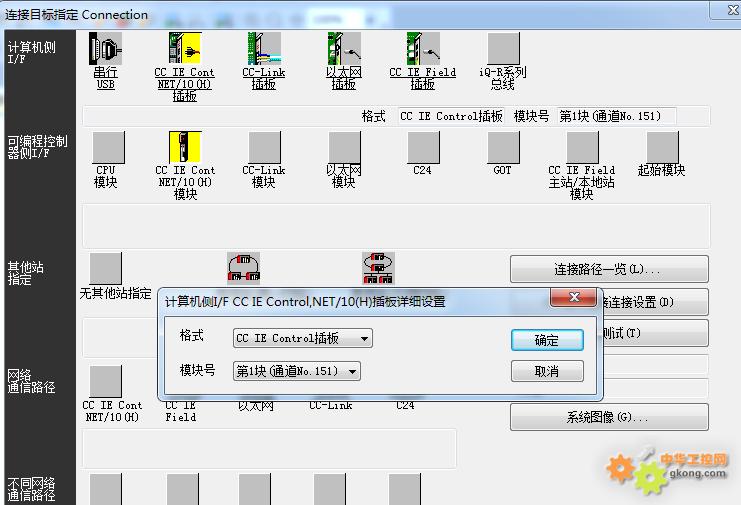Screen dimensions: 741x505
Task: Click the 模块号 field 第1块(通道No.151)
Action: tap(617, 116)
